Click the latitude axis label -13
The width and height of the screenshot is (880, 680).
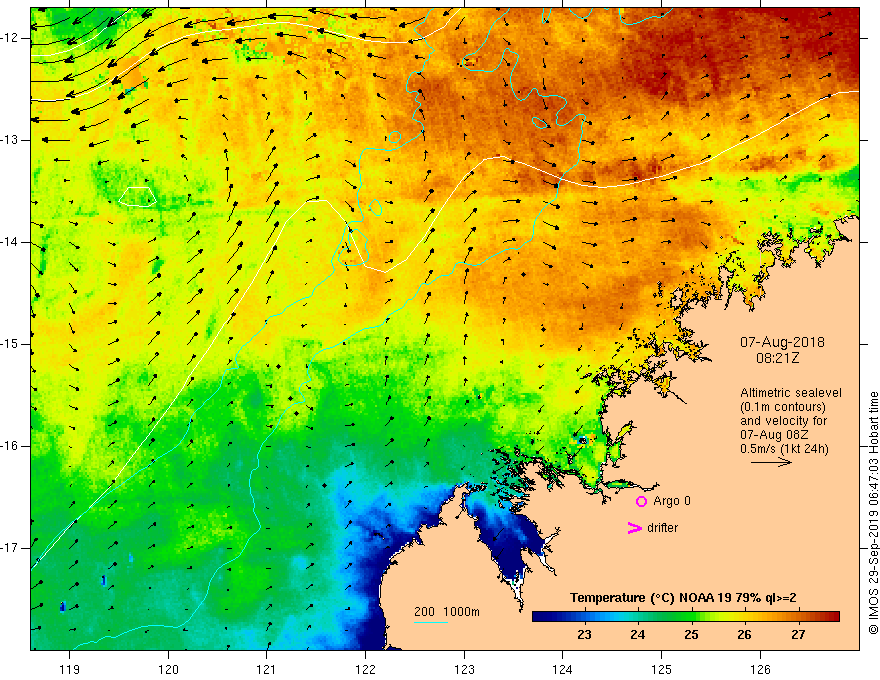point(10,140)
